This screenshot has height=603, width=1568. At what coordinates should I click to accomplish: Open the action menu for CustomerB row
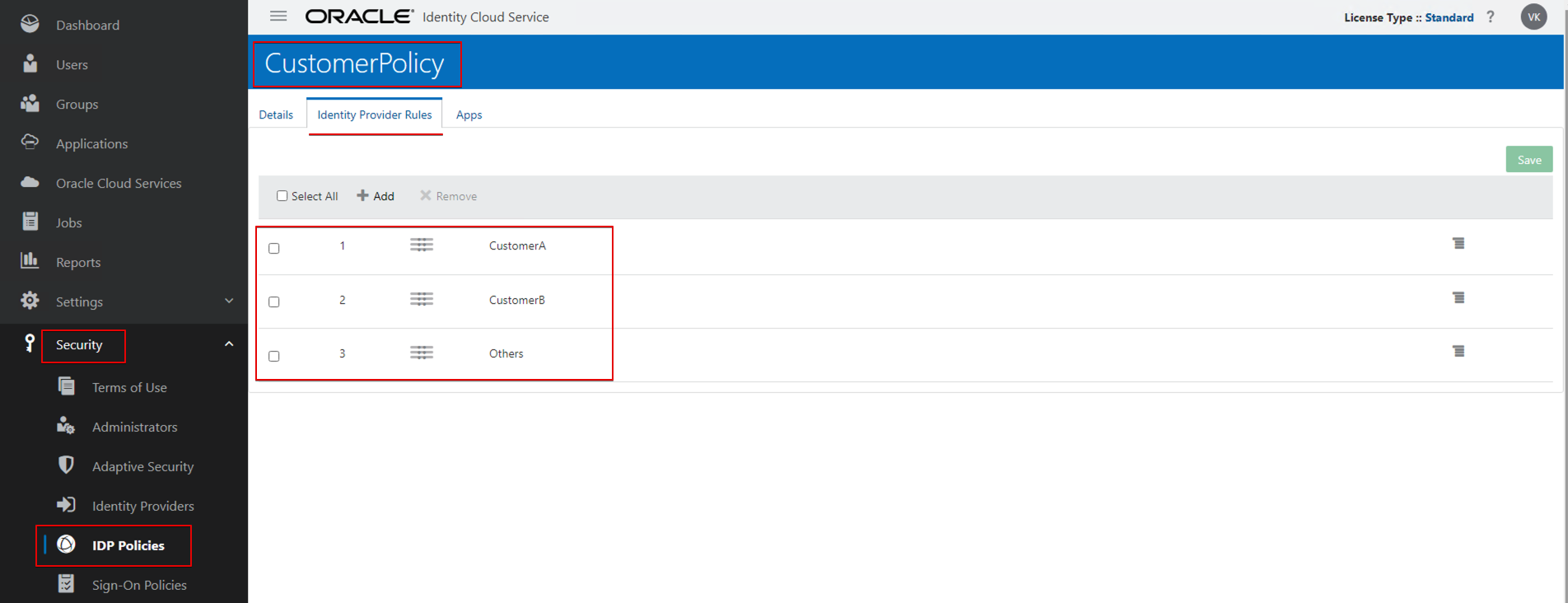point(1458,298)
